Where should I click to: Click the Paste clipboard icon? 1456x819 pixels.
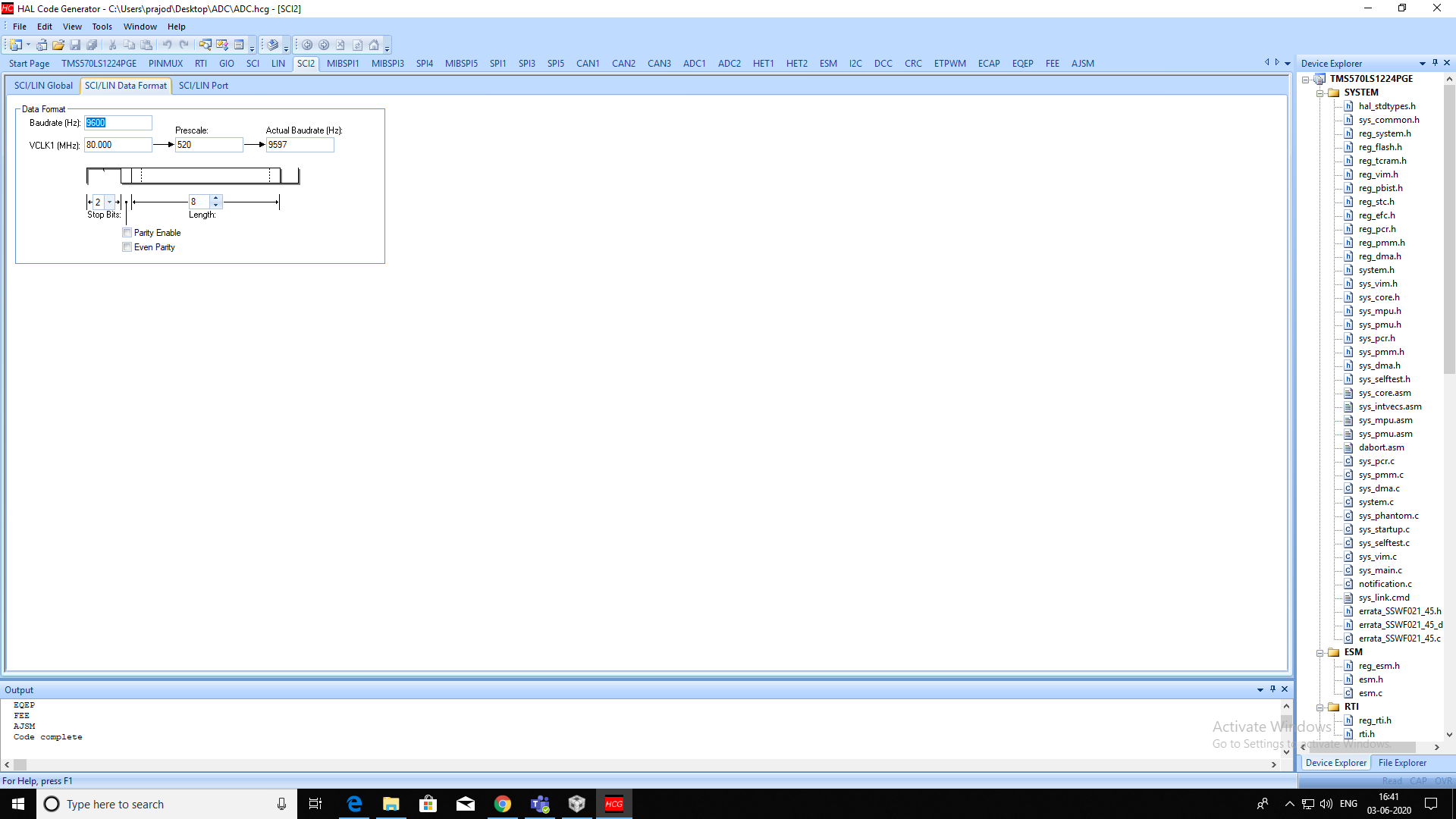[x=146, y=45]
